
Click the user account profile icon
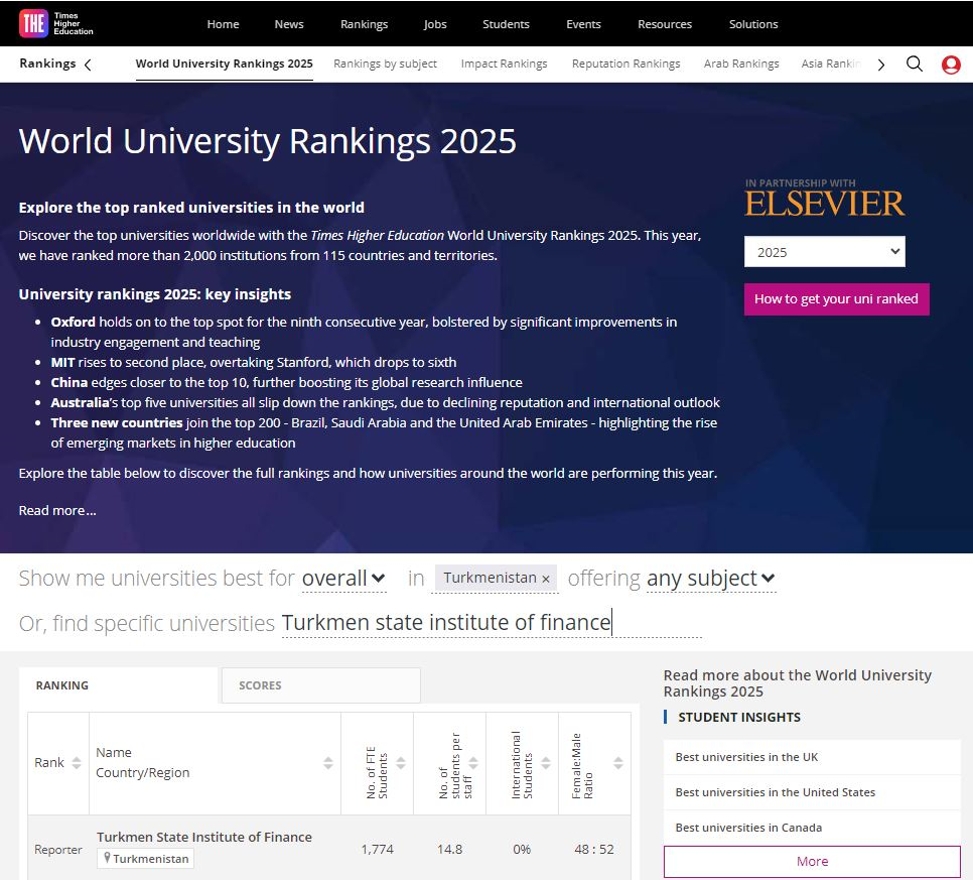pos(950,63)
